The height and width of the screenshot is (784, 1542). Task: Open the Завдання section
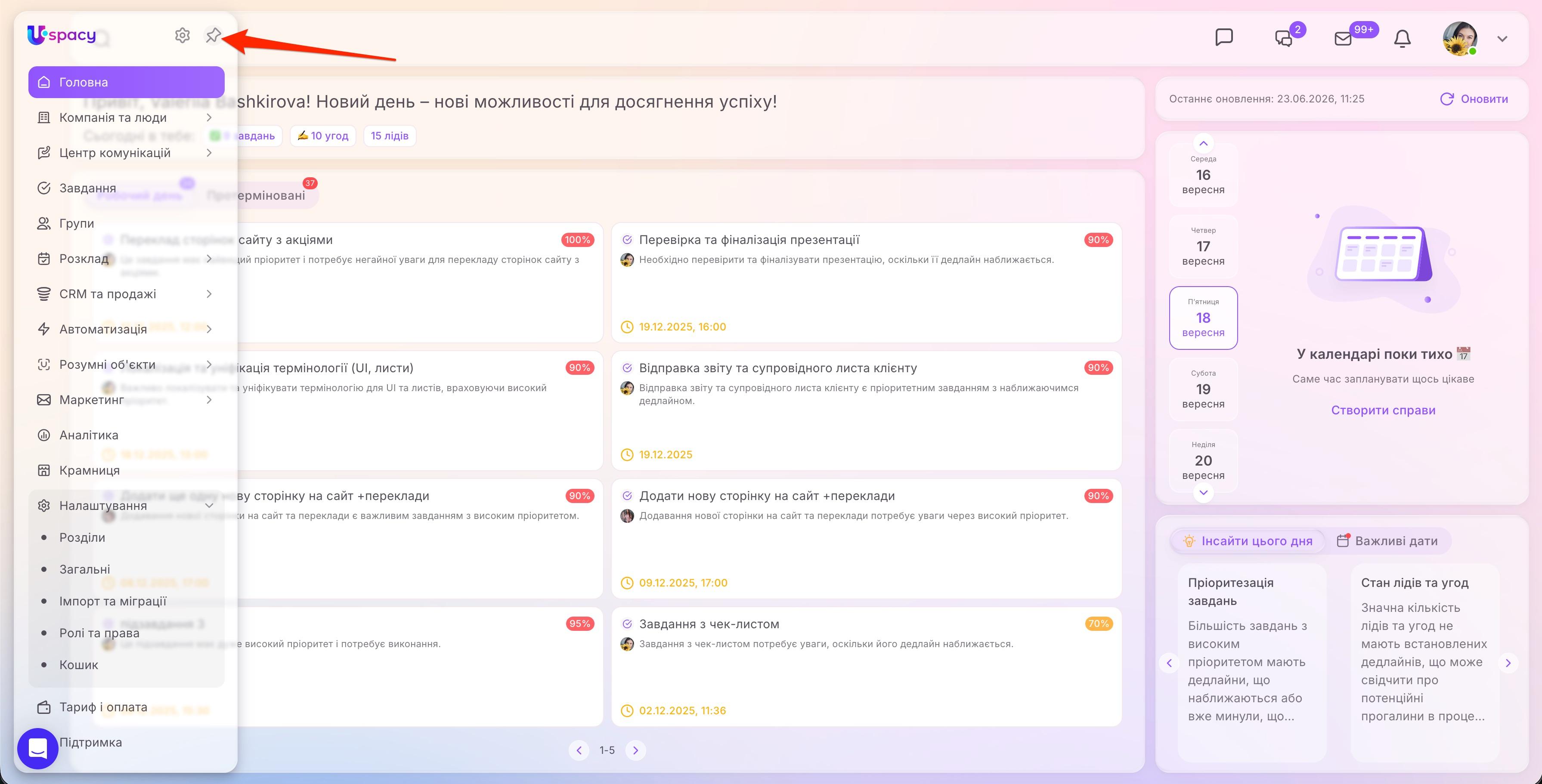click(126, 188)
